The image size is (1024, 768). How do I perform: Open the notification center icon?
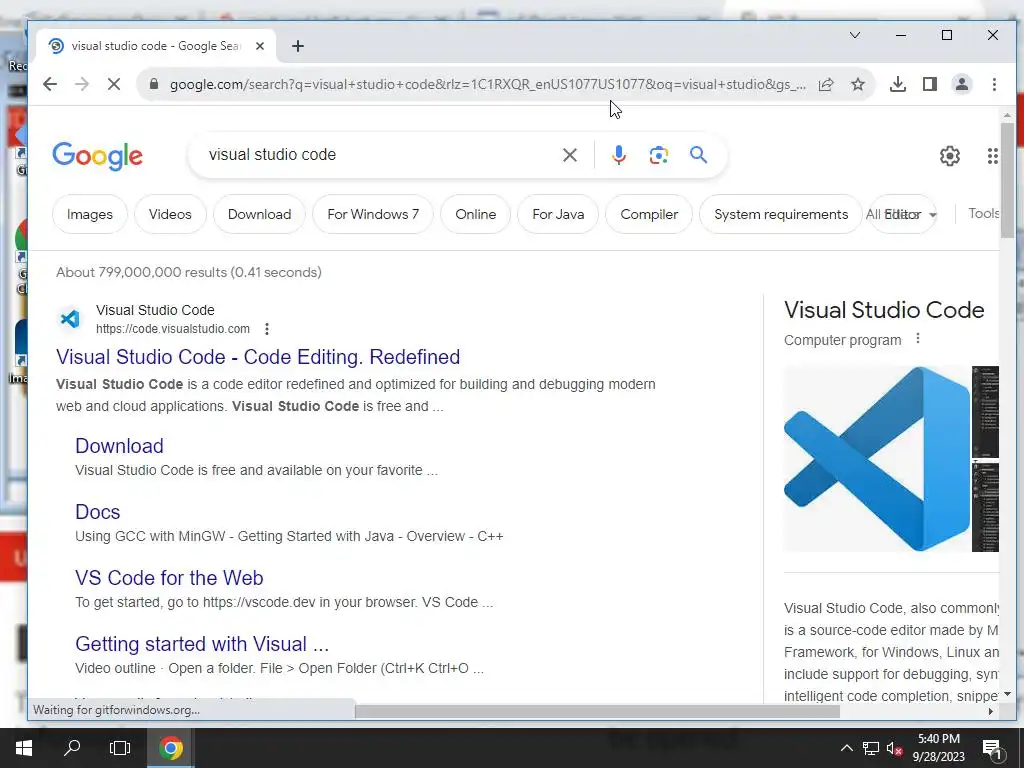991,748
